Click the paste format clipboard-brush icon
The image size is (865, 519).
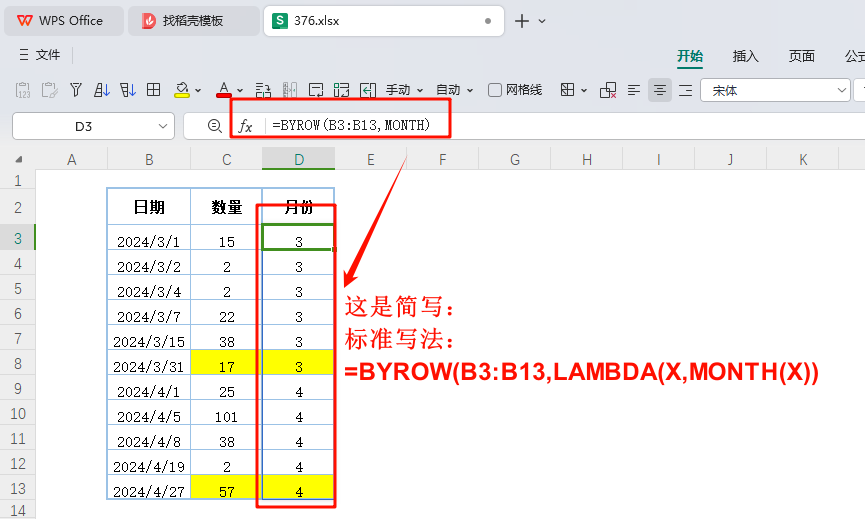tap(49, 90)
